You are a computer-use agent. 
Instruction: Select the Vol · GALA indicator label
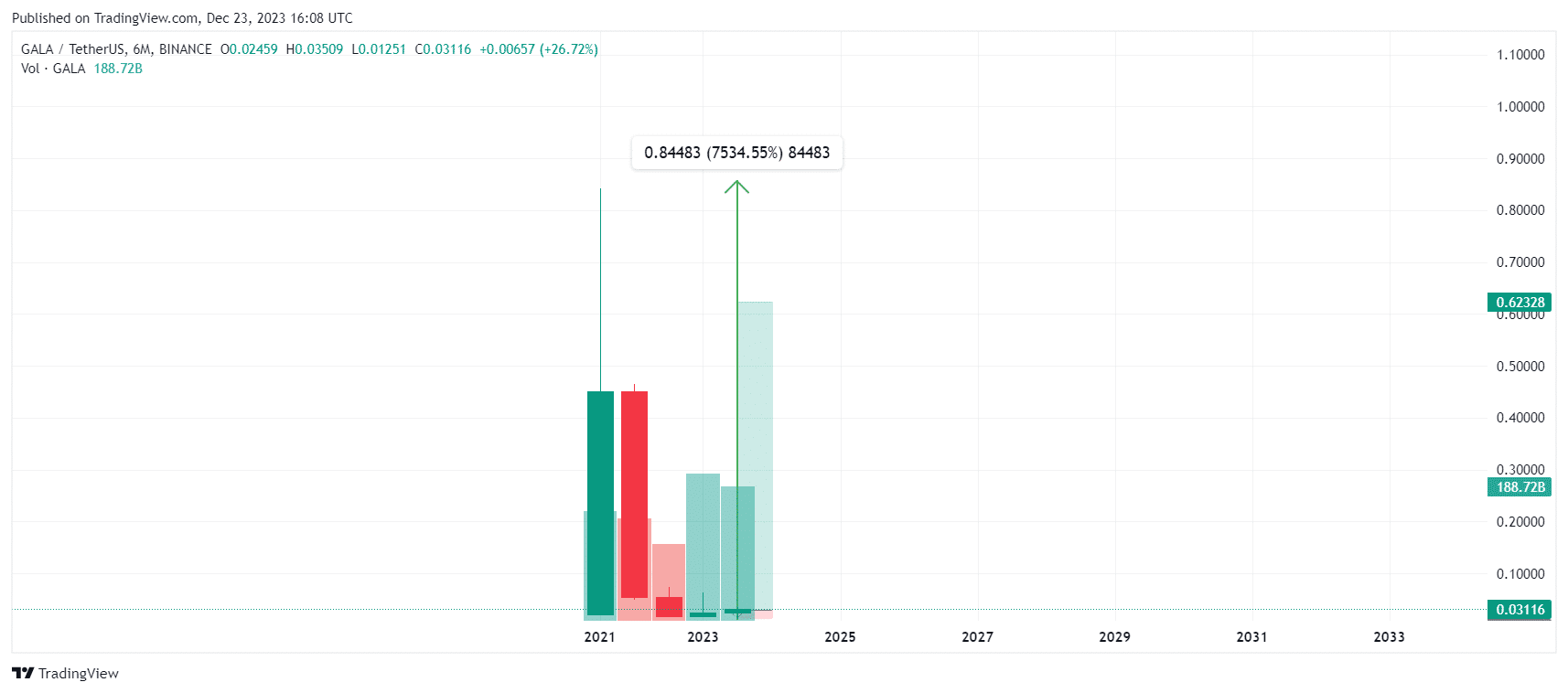[x=53, y=69]
